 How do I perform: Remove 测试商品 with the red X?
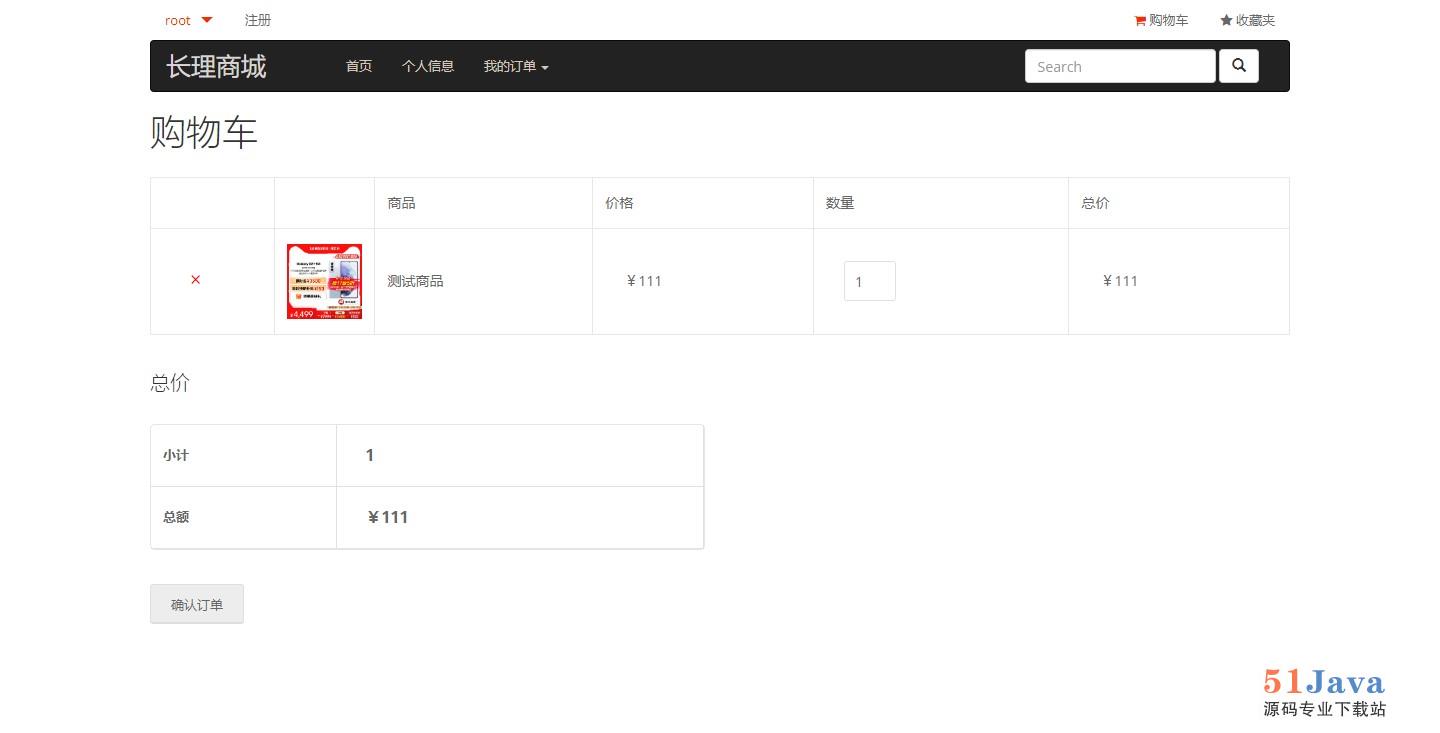(x=195, y=280)
